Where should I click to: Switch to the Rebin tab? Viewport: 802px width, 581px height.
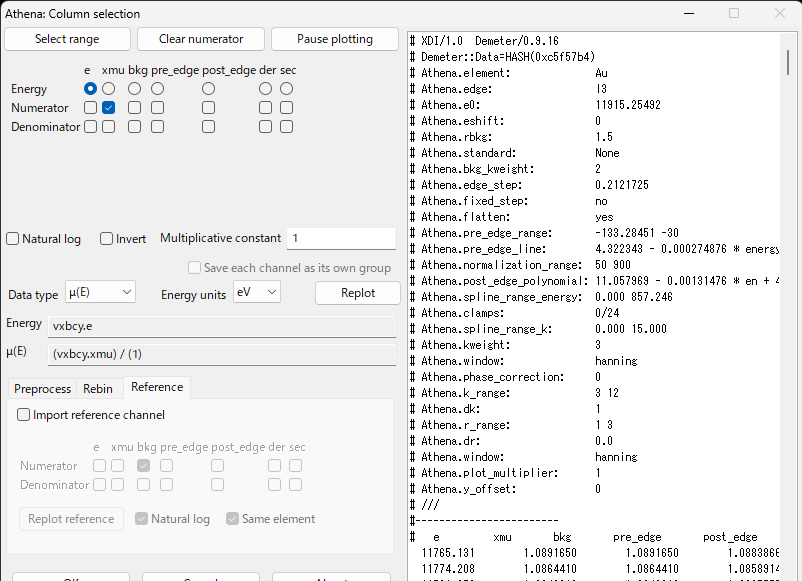(x=98, y=389)
